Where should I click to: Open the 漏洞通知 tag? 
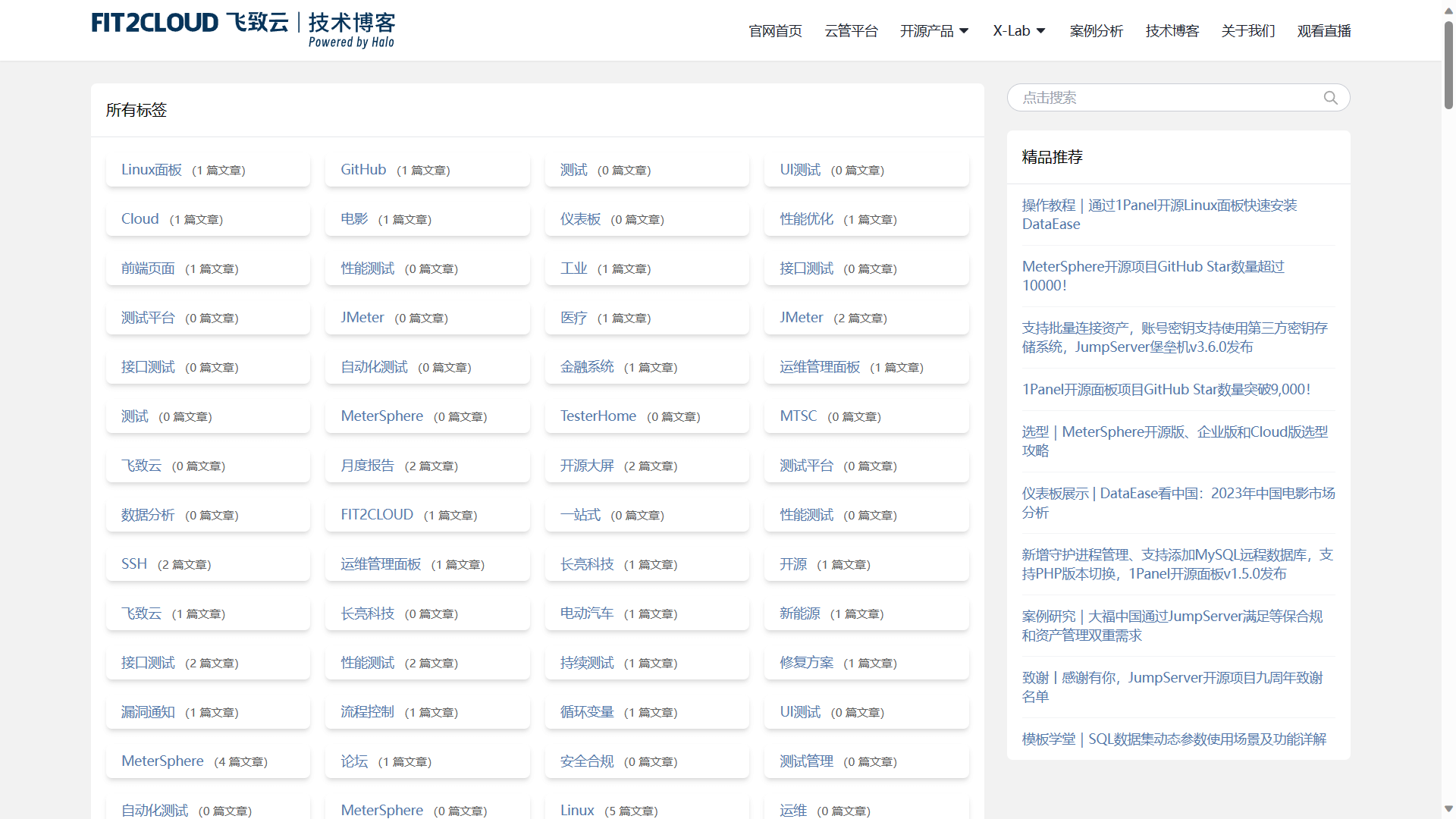[148, 712]
